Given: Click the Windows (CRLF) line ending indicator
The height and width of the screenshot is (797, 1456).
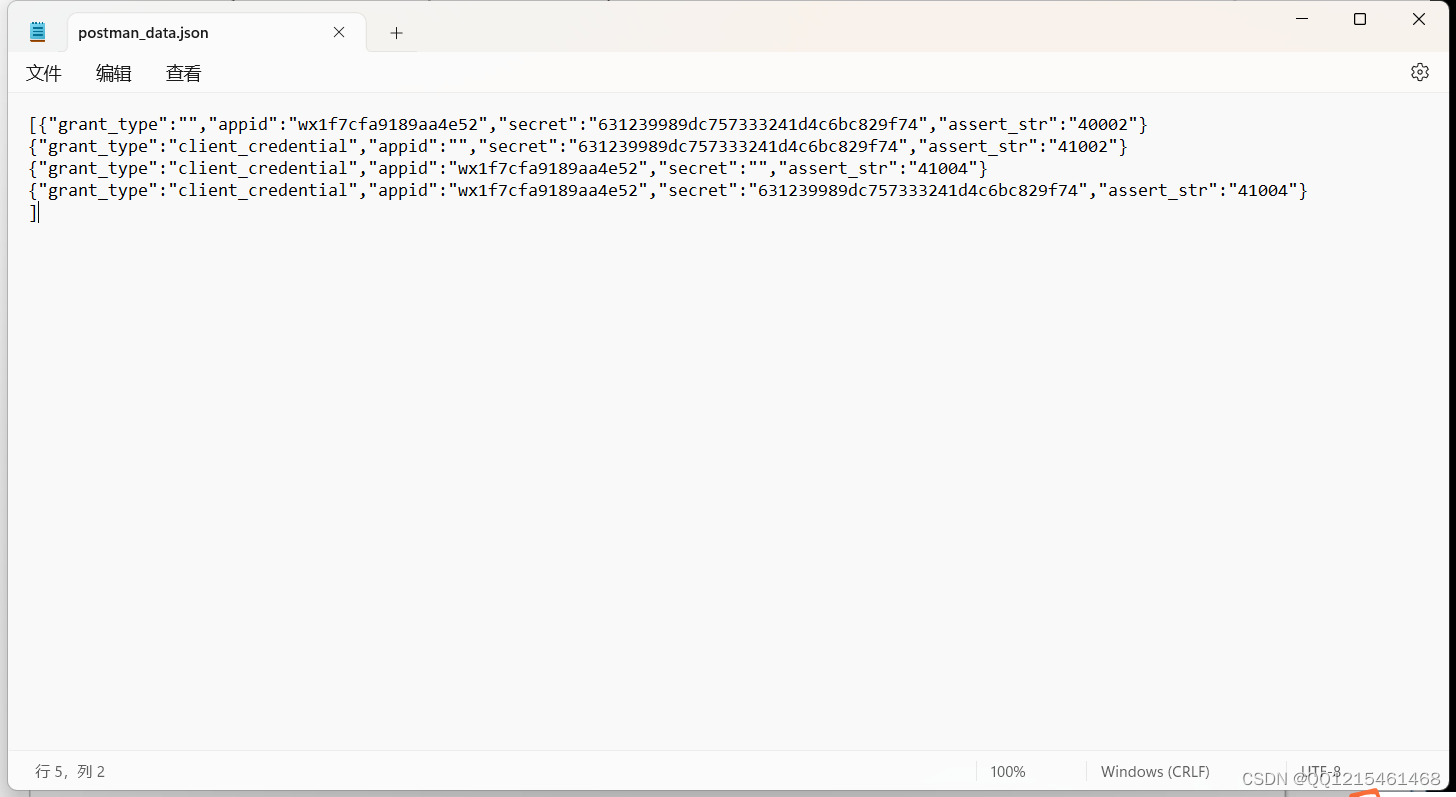Looking at the screenshot, I should 1155,772.
